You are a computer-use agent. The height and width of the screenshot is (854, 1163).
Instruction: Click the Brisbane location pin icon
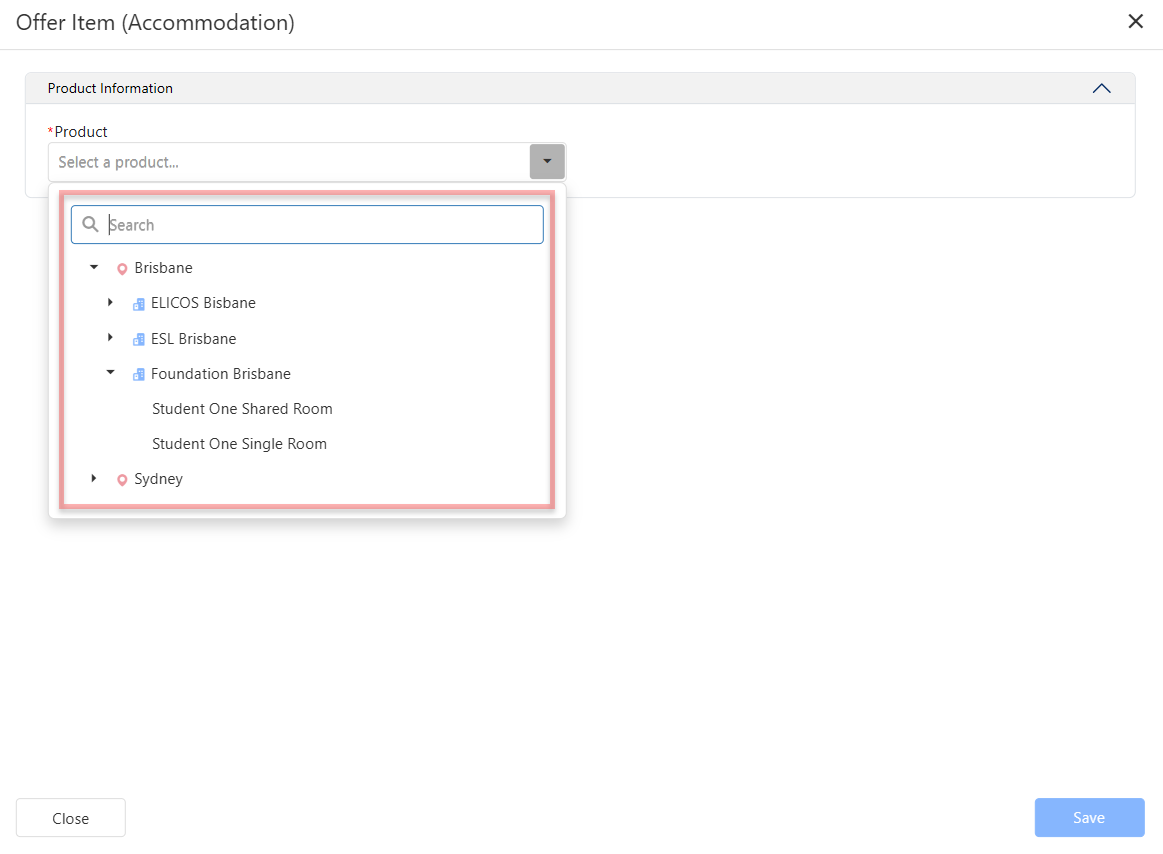[122, 269]
